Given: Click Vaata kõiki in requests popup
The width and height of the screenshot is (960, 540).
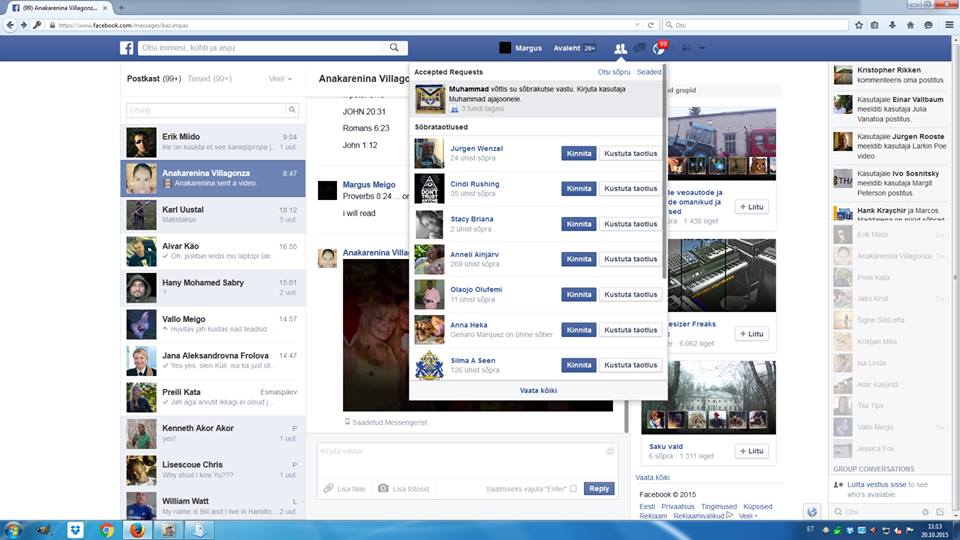Looking at the screenshot, I should pyautogui.click(x=538, y=390).
